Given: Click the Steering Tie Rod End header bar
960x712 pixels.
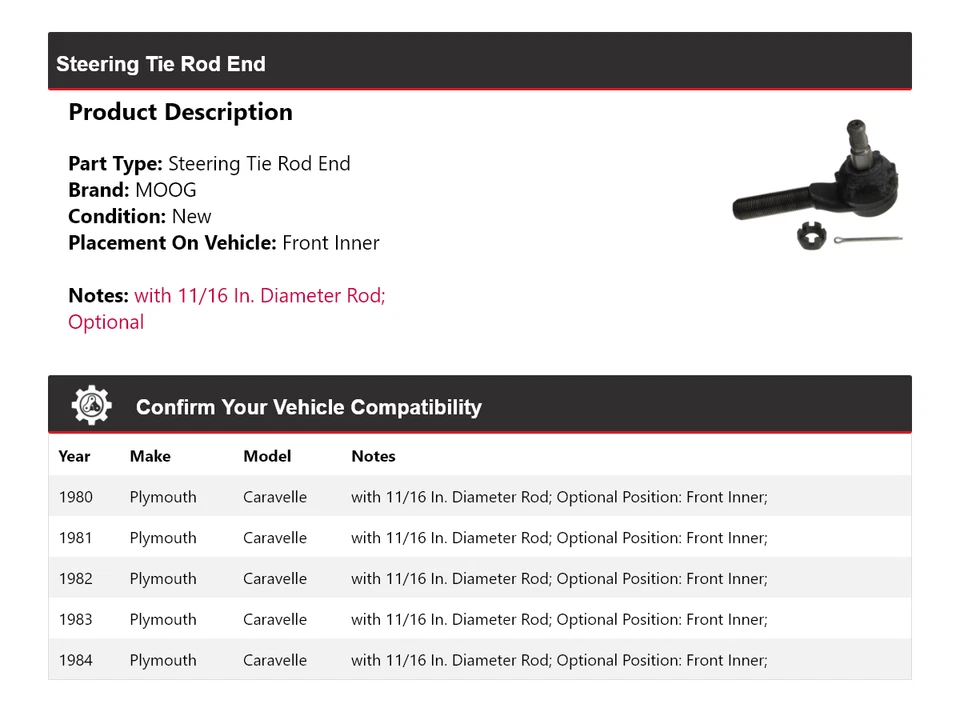Looking at the screenshot, I should [x=479, y=64].
